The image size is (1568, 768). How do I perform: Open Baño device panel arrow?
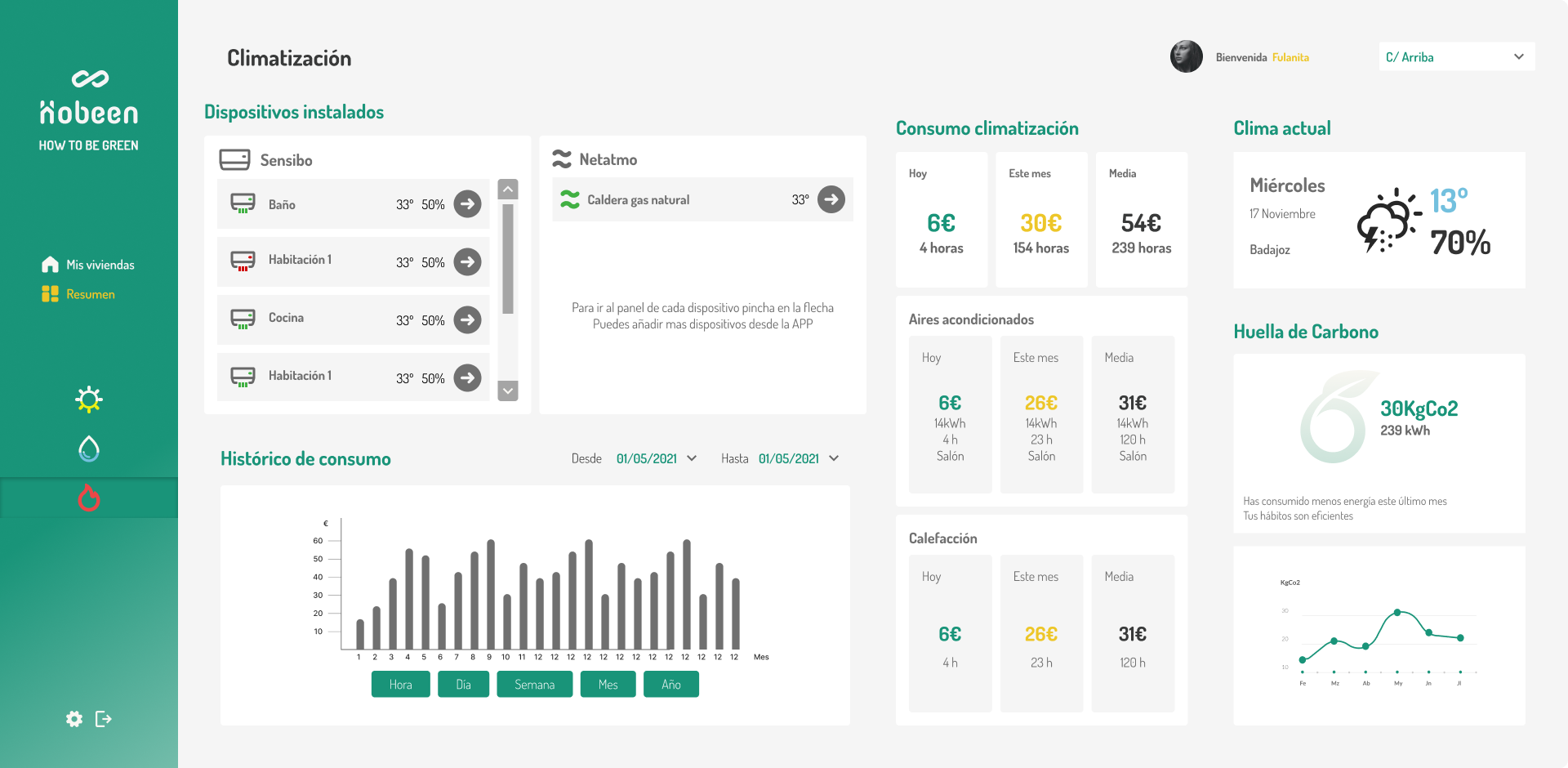(x=467, y=203)
